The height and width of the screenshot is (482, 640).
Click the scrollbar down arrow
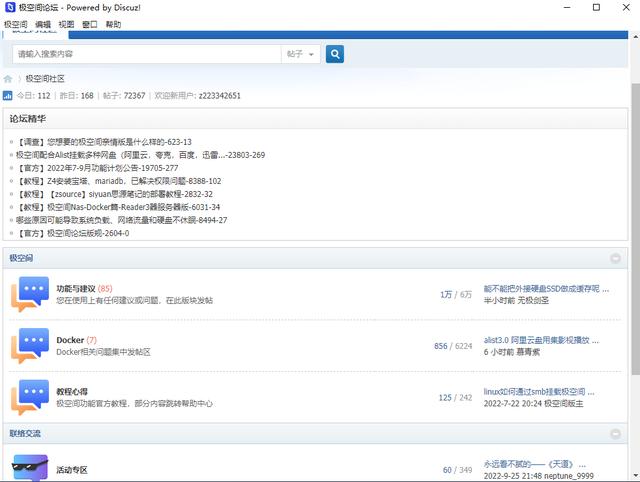click(x=636, y=475)
